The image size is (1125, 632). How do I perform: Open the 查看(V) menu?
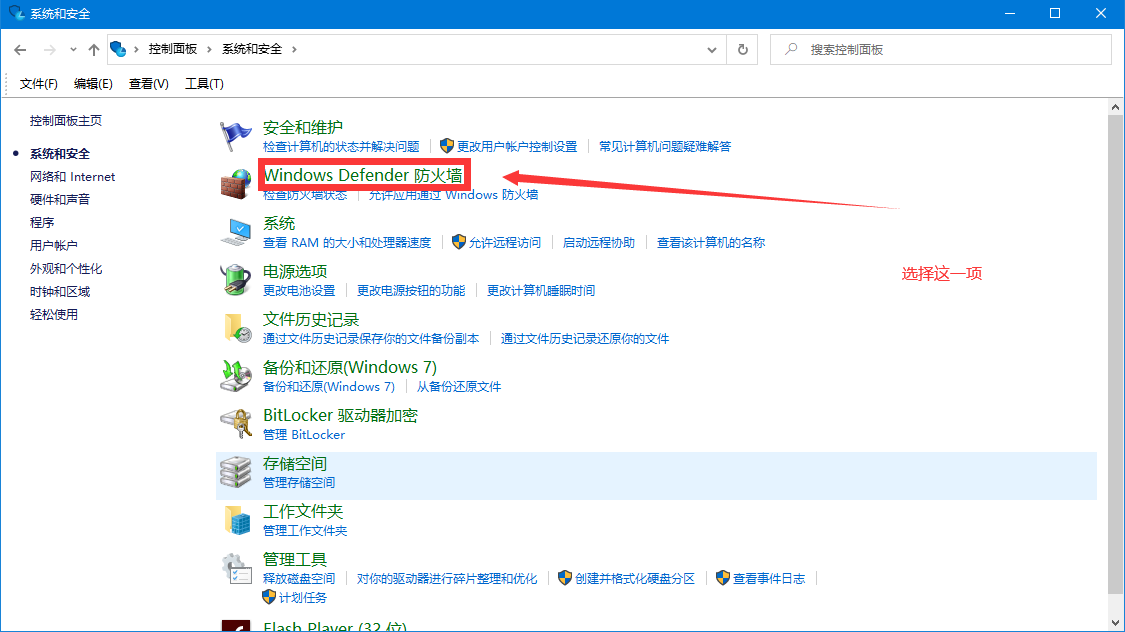pos(149,84)
